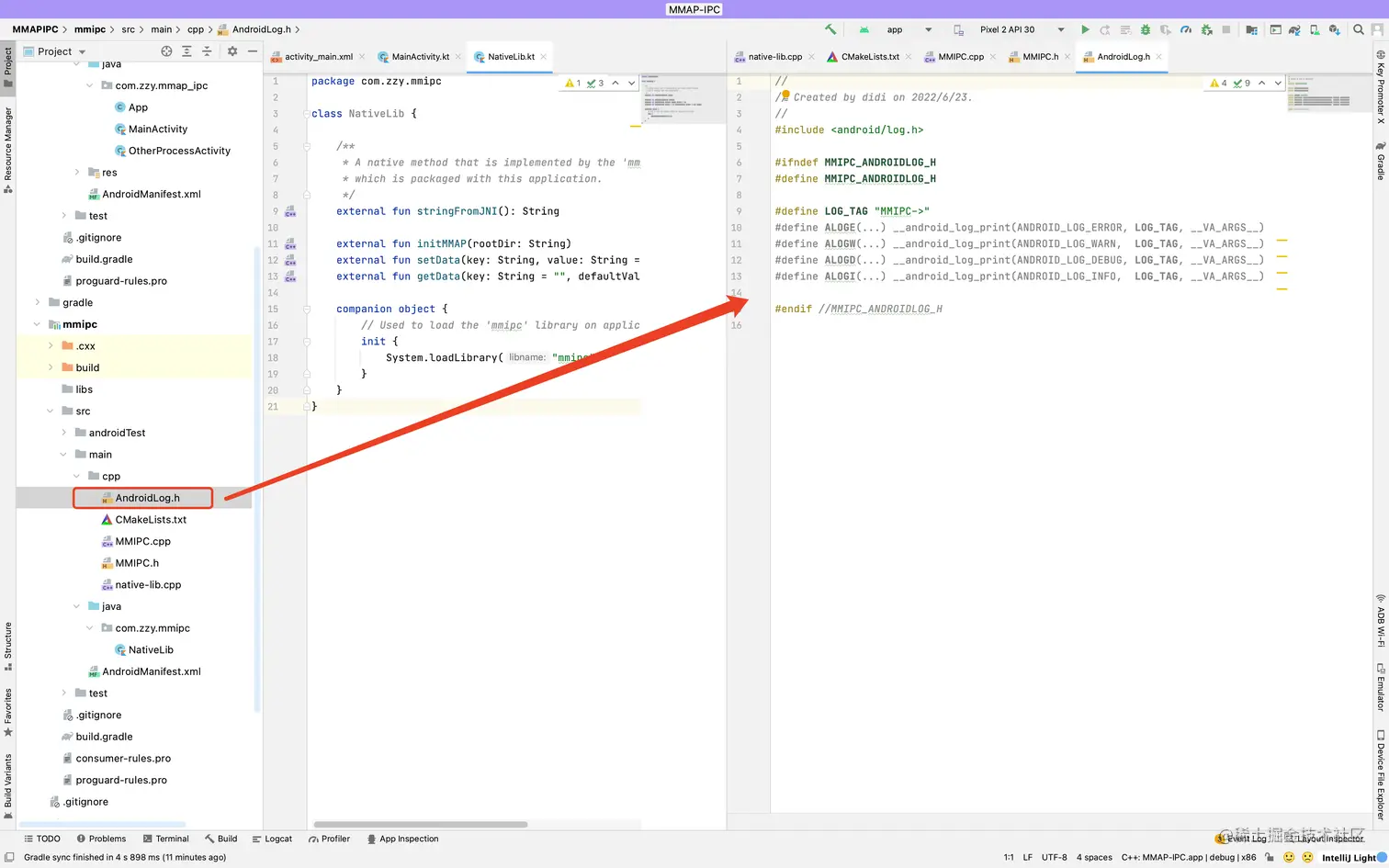Fold the companion object block in NativeLib.kt
Viewport: 1389px width, 868px height.
tap(308, 310)
